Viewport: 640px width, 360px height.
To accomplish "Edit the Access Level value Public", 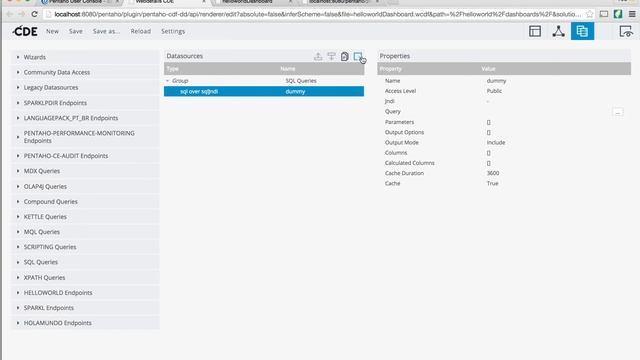I will (494, 91).
